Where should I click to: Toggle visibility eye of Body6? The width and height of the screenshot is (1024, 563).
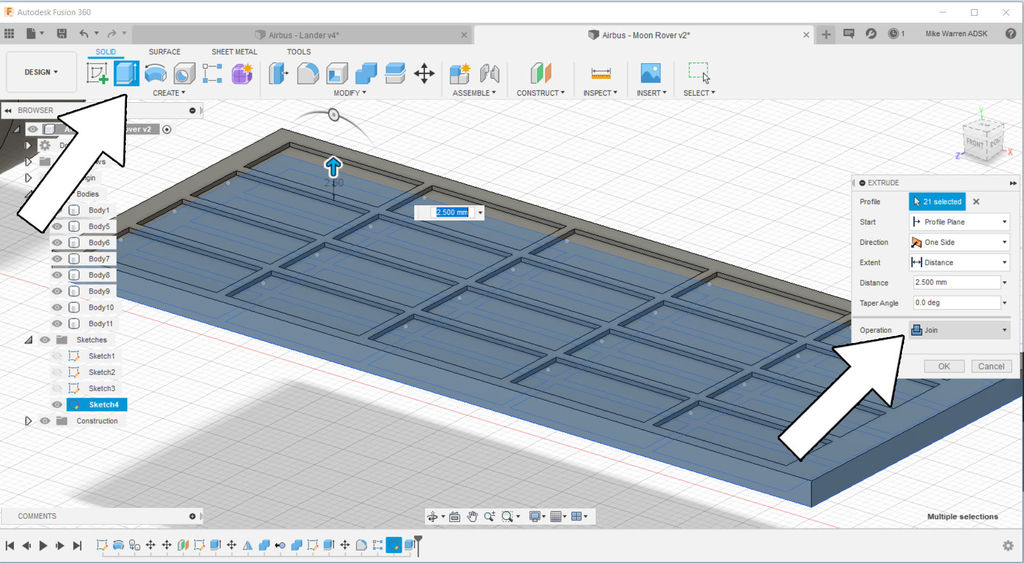(x=57, y=243)
